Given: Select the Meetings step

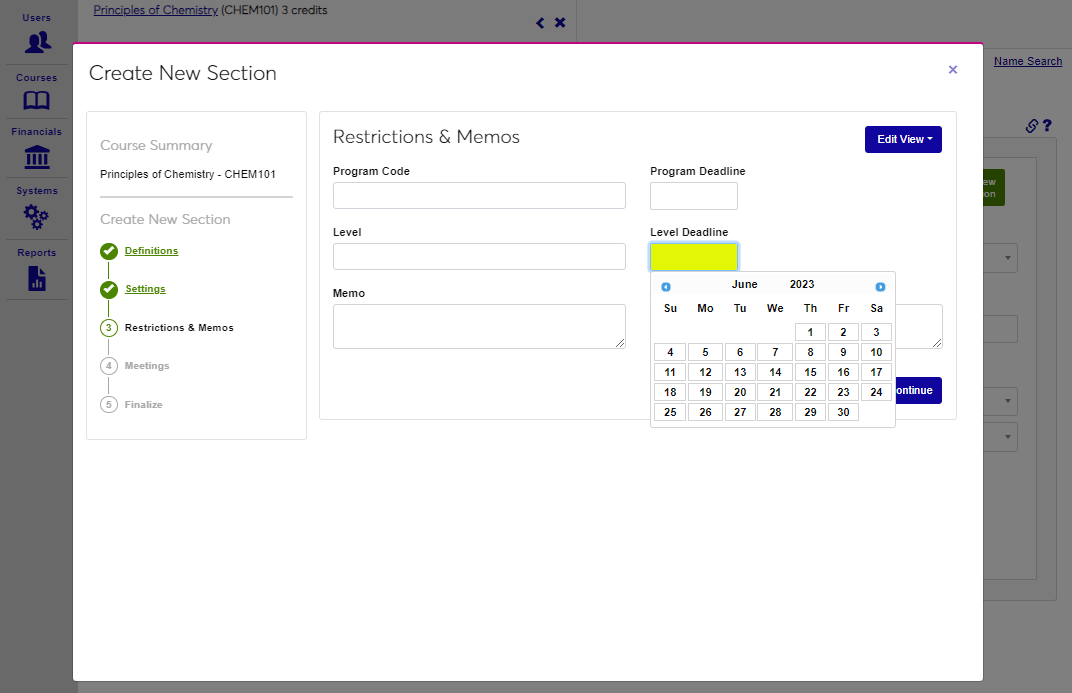Looking at the screenshot, I should coord(147,366).
